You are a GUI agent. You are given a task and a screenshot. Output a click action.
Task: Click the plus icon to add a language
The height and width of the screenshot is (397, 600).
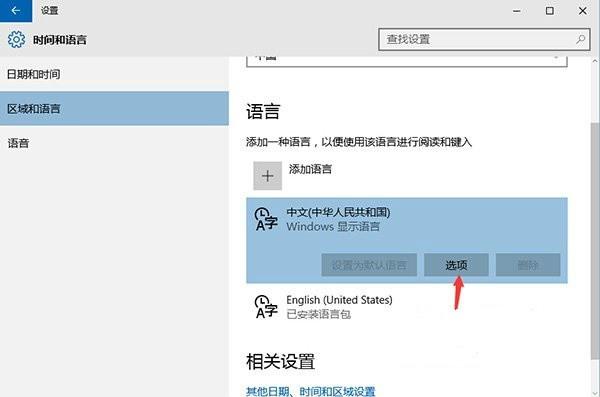coord(267,176)
